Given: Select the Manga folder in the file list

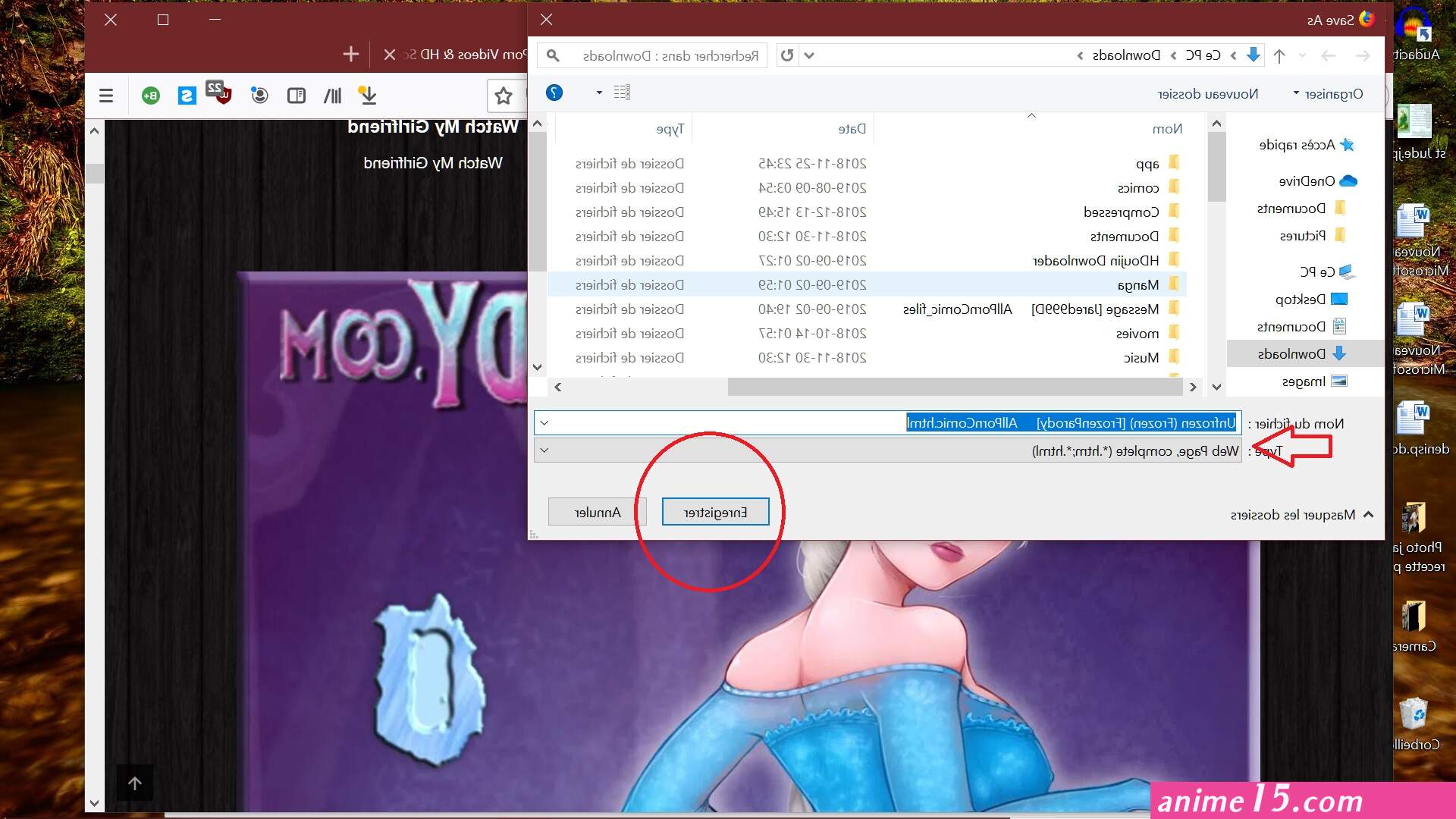Looking at the screenshot, I should click(x=867, y=285).
